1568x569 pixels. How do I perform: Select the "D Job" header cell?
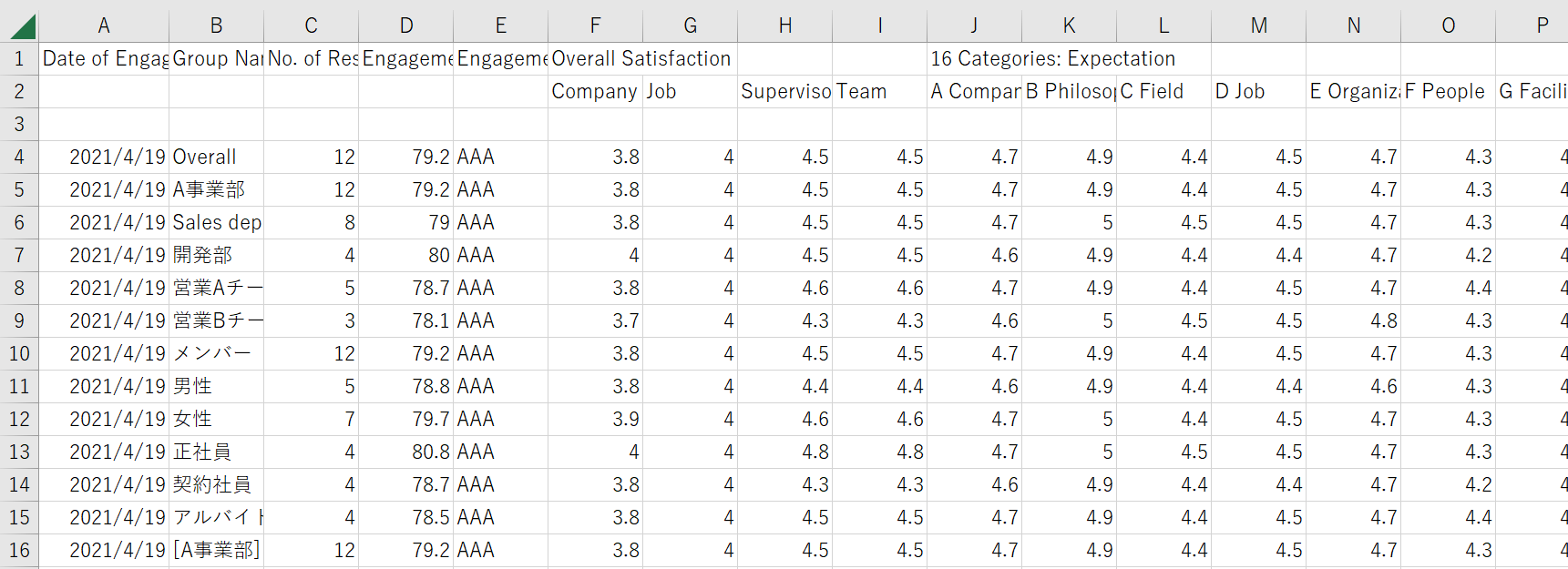pos(1259,92)
